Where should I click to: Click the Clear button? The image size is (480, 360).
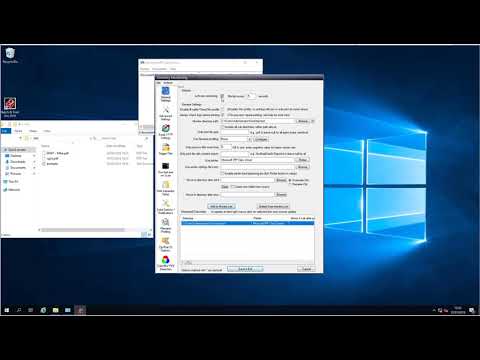tap(225, 187)
